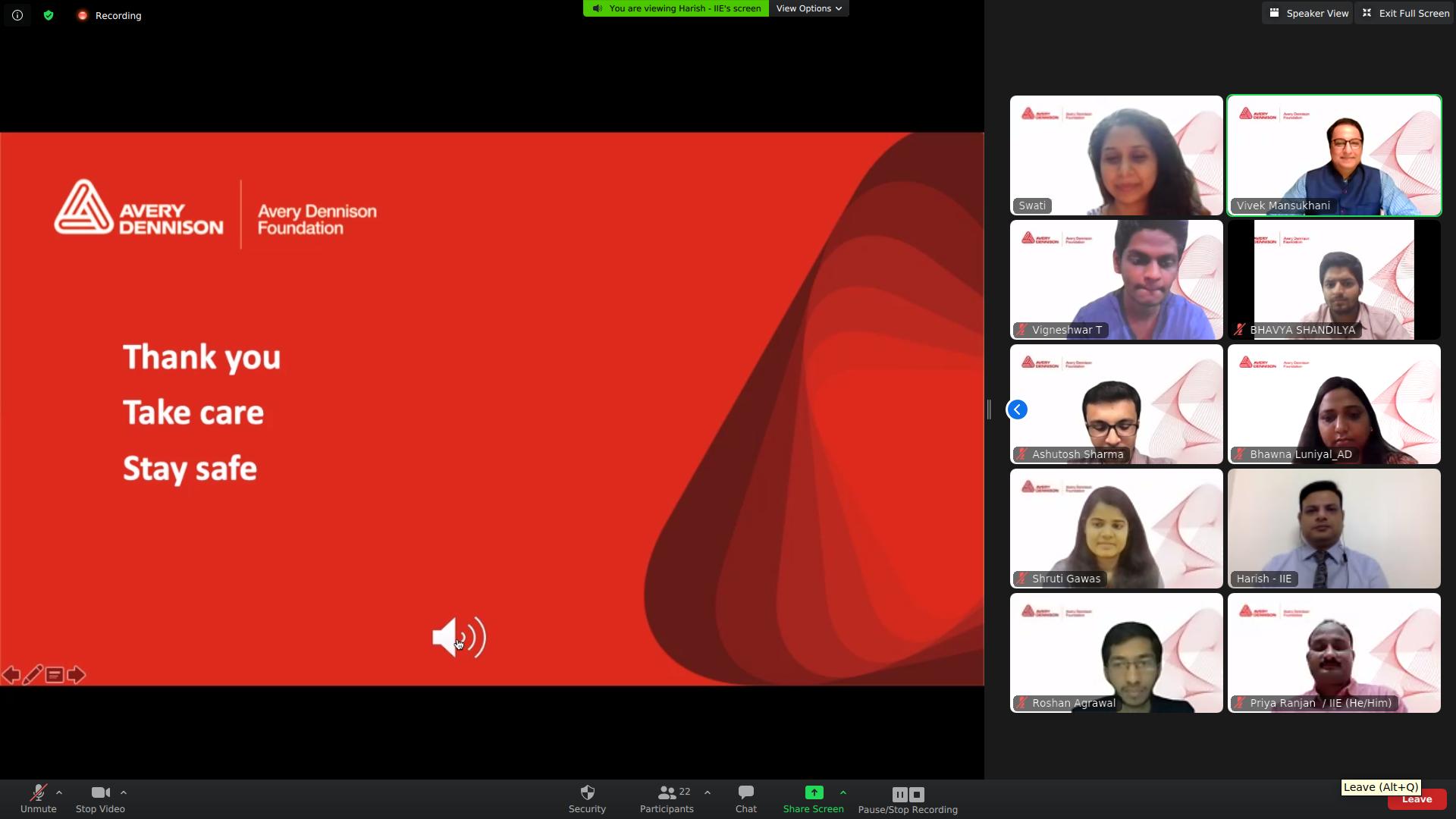Click participant count 22
This screenshot has width=1456, height=819.
click(x=685, y=792)
